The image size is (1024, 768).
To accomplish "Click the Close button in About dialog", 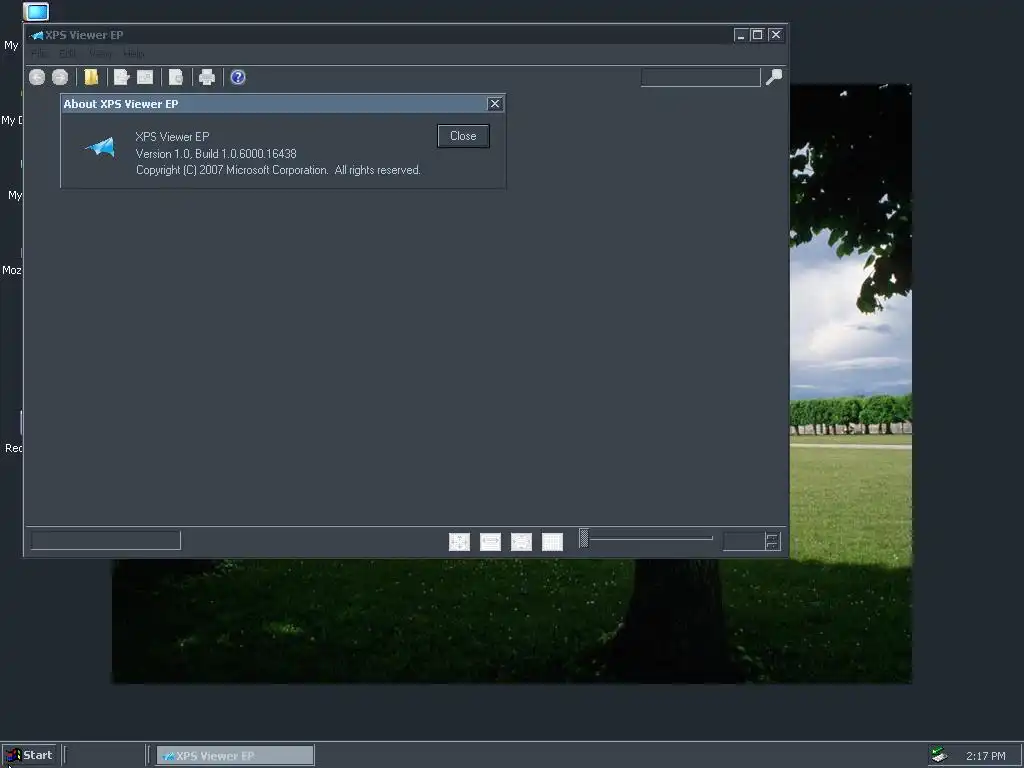I will [x=463, y=136].
